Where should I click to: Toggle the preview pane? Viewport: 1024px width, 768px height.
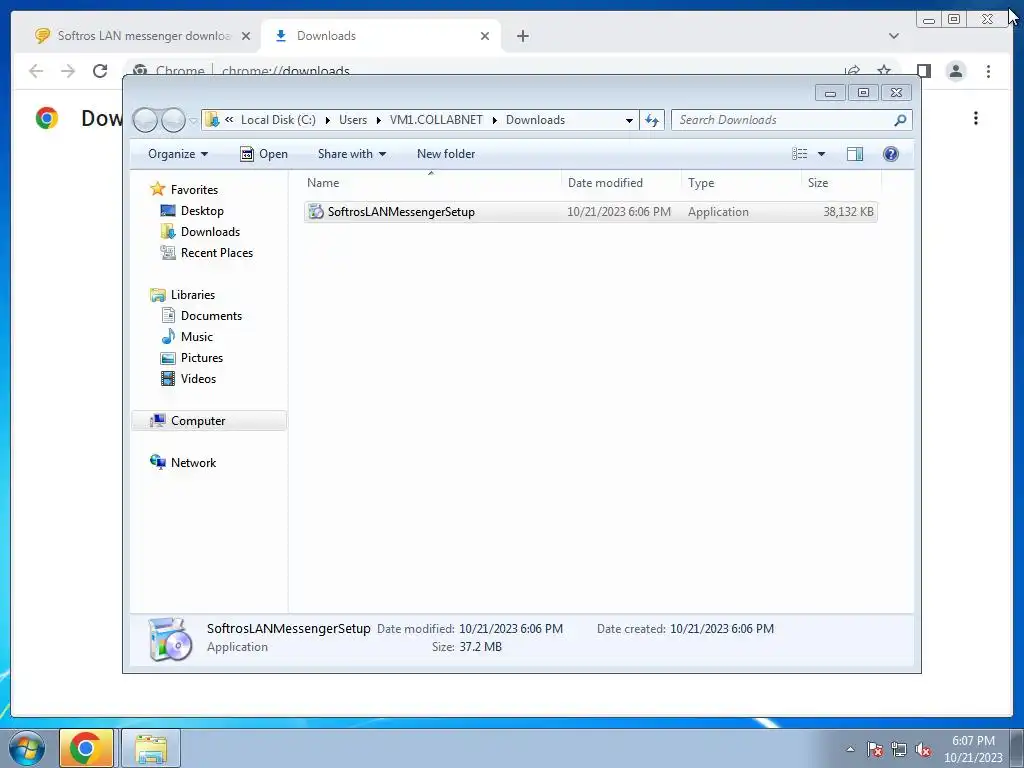pyautogui.click(x=855, y=154)
